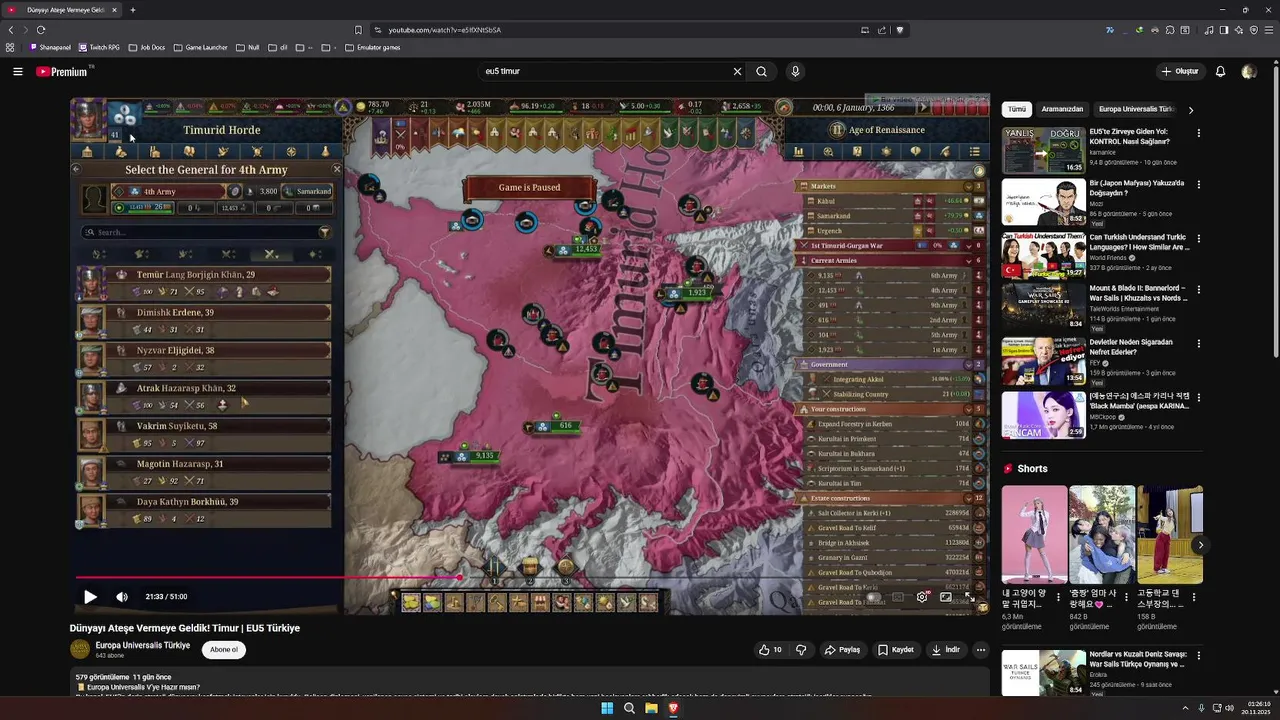Save video with the Kaydet button
Screen dimensions: 1280x720
[x=896, y=650]
